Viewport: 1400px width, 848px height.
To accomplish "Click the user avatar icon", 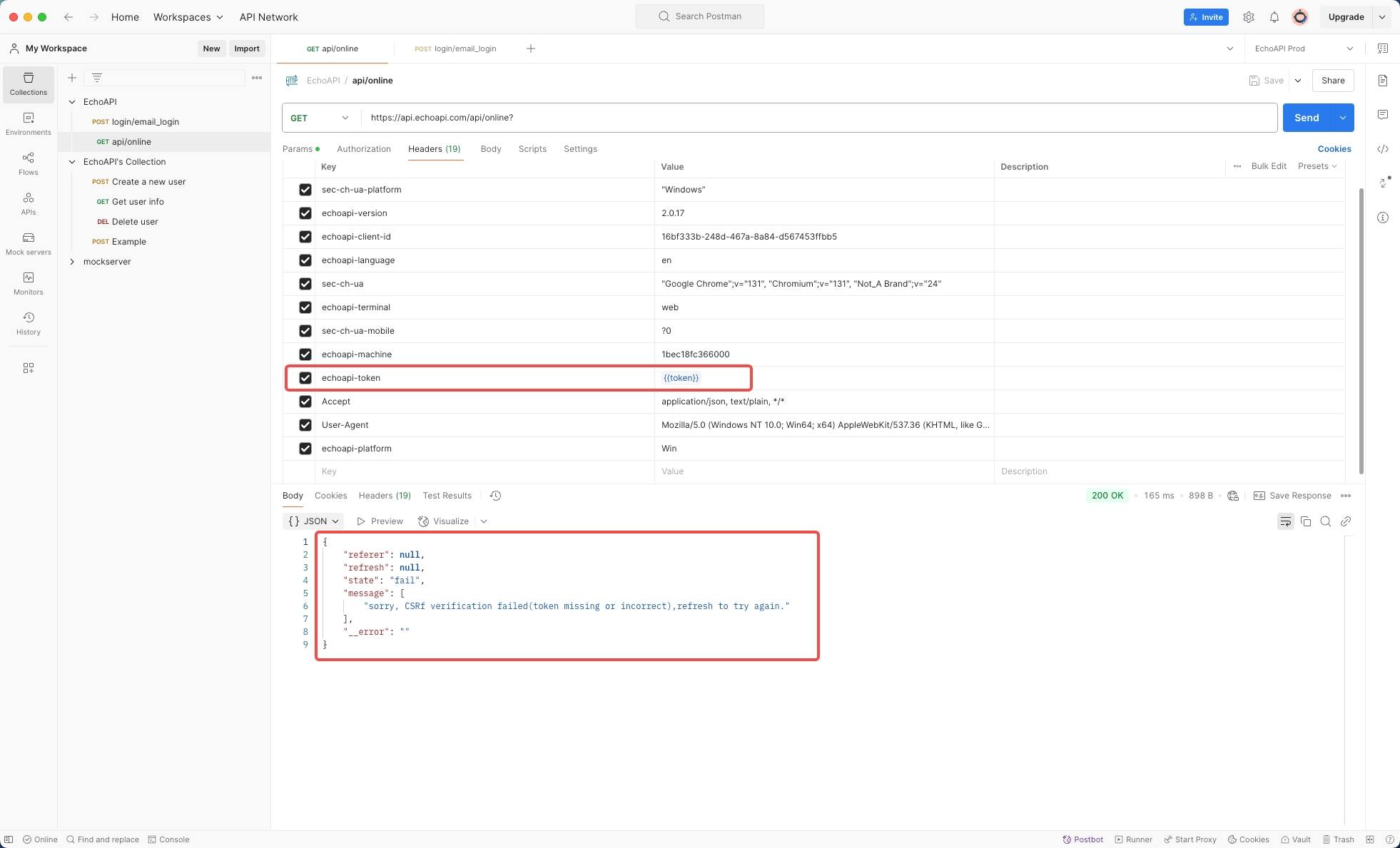I will [x=1300, y=17].
